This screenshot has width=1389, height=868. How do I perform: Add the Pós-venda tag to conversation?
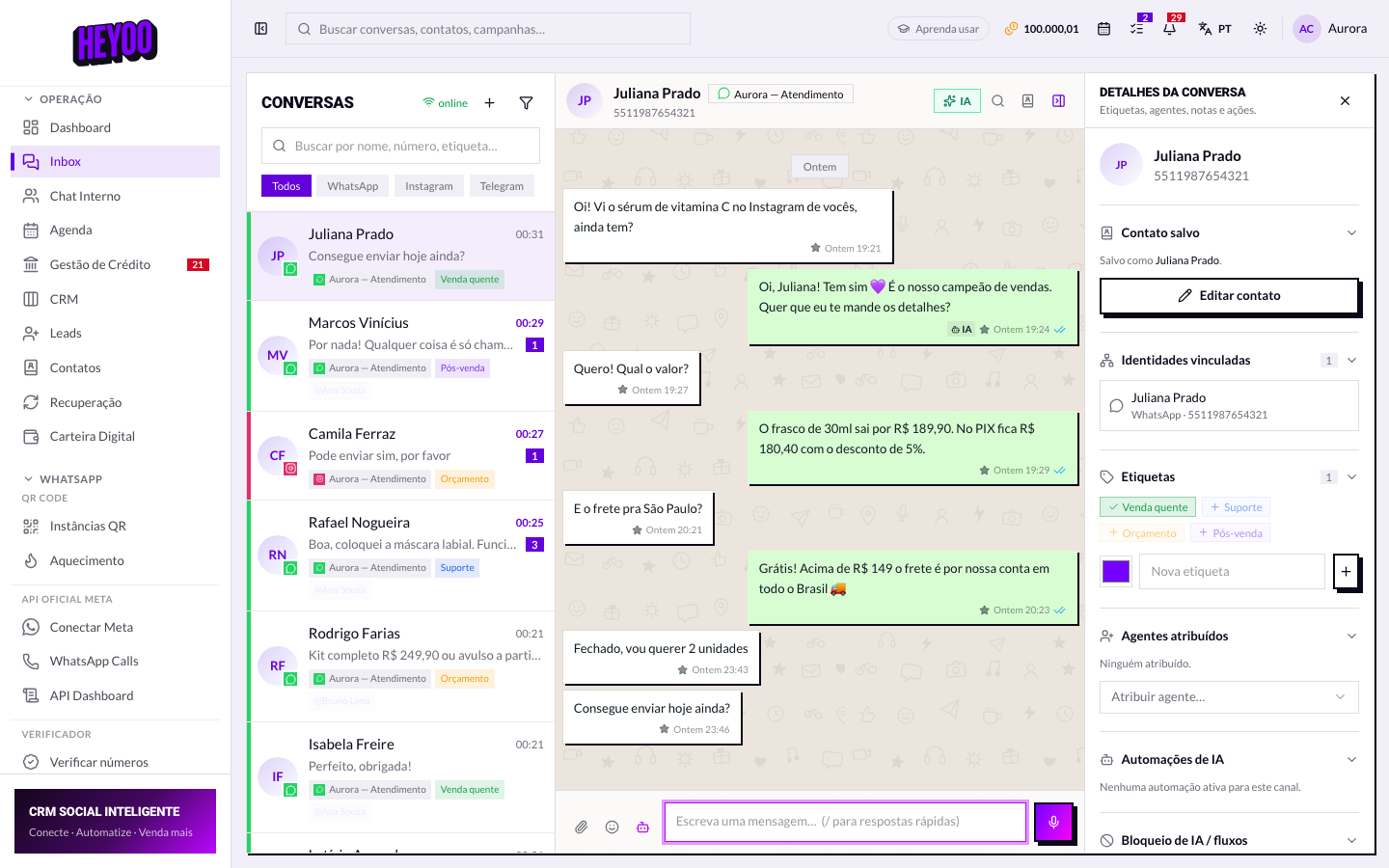point(1230,532)
